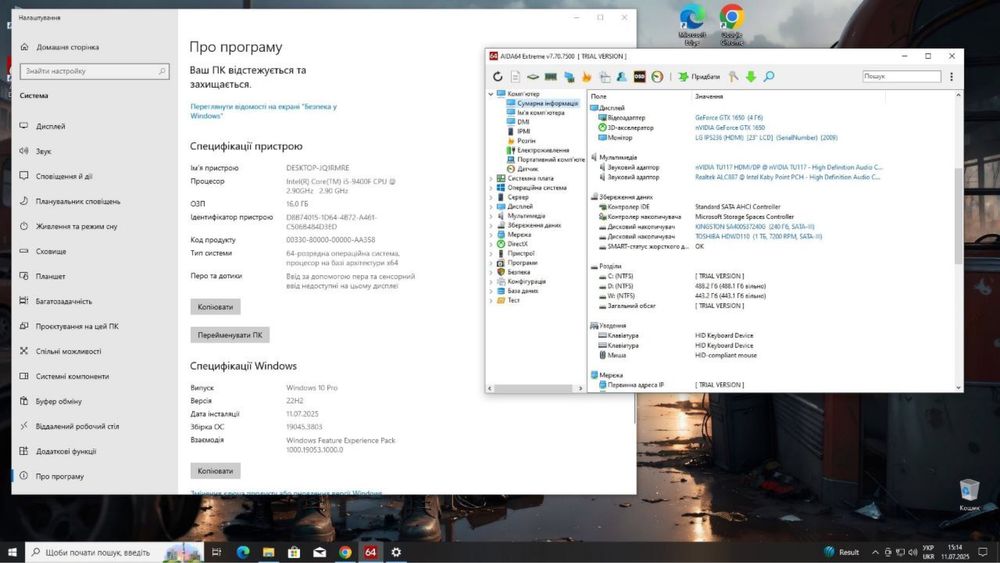Screen dimensions: 1000x563
Task: Click the AIDA64 icon on taskbar
Action: (x=370, y=552)
